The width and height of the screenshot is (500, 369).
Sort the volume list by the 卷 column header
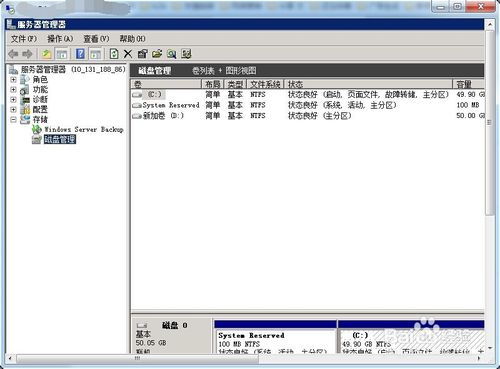coord(166,84)
